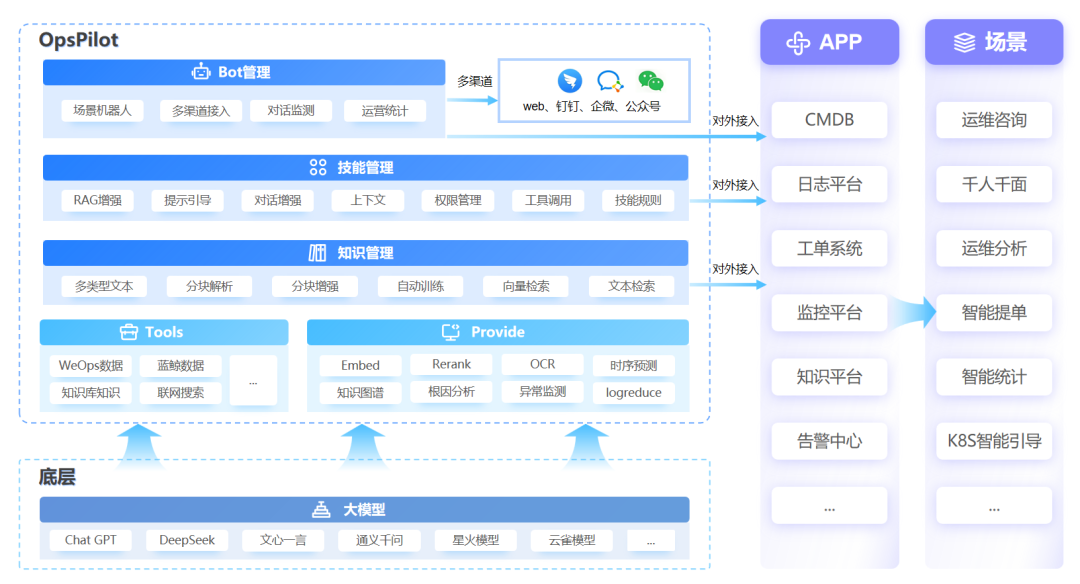Switch to the 场景 tab

[993, 41]
